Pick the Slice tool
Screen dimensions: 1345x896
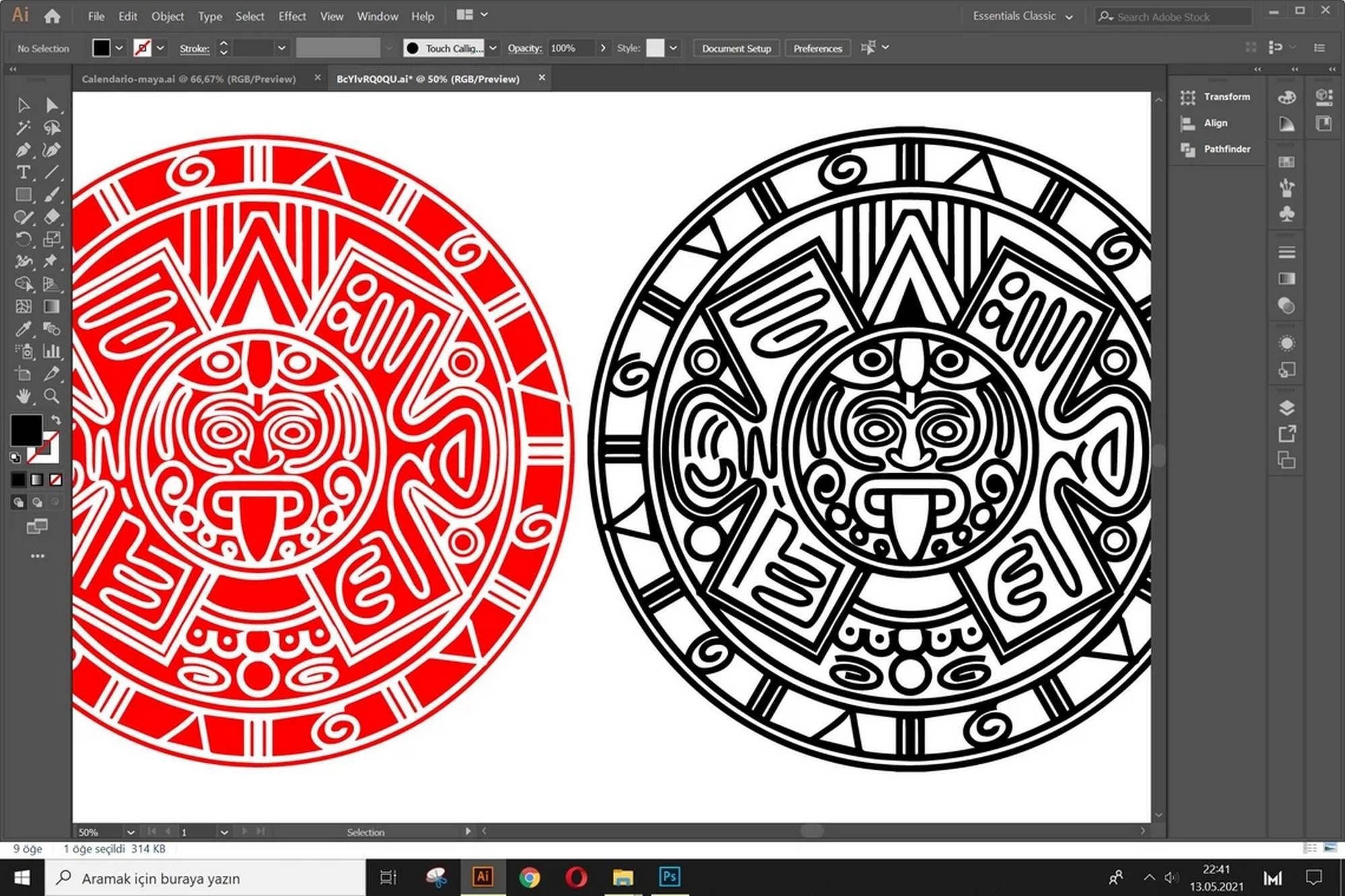(x=51, y=374)
